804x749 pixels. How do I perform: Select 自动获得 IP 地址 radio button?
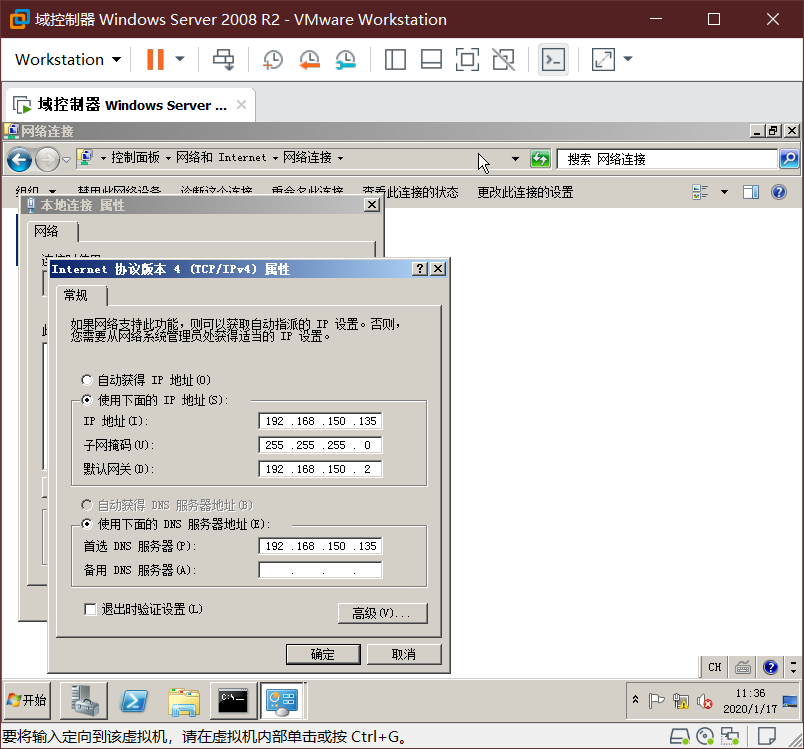coord(87,380)
